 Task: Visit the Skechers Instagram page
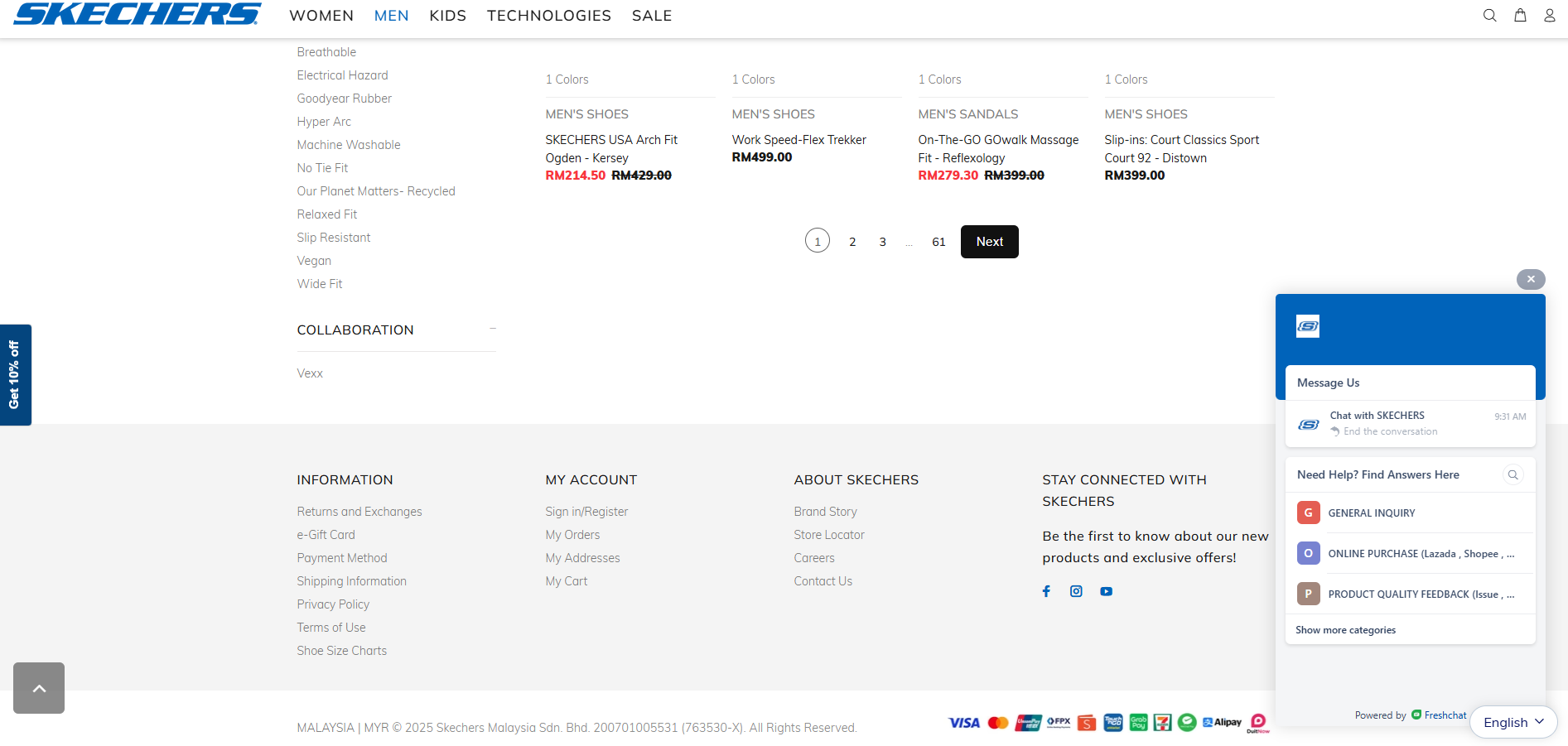coord(1076,591)
